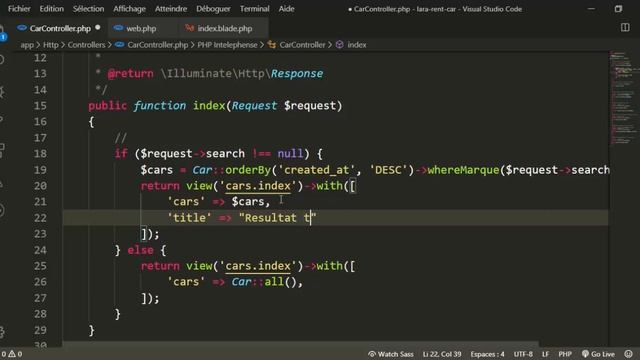
Task: Select the CarController class breadcrumb
Action: point(302,45)
